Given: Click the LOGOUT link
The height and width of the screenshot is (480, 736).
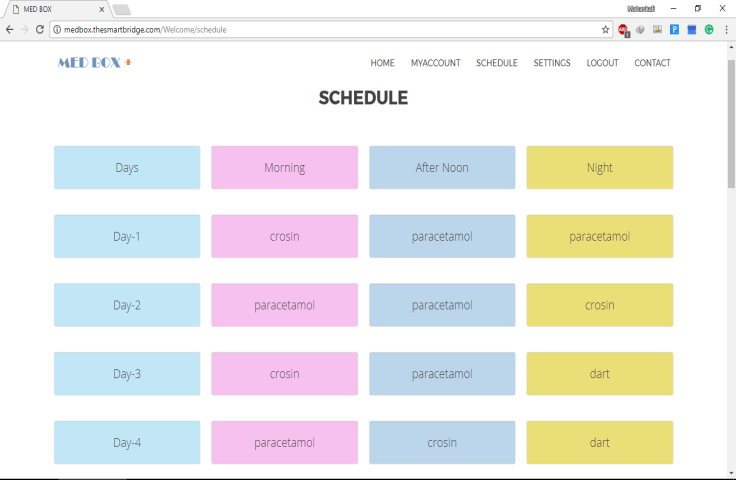Looking at the screenshot, I should click(602, 63).
